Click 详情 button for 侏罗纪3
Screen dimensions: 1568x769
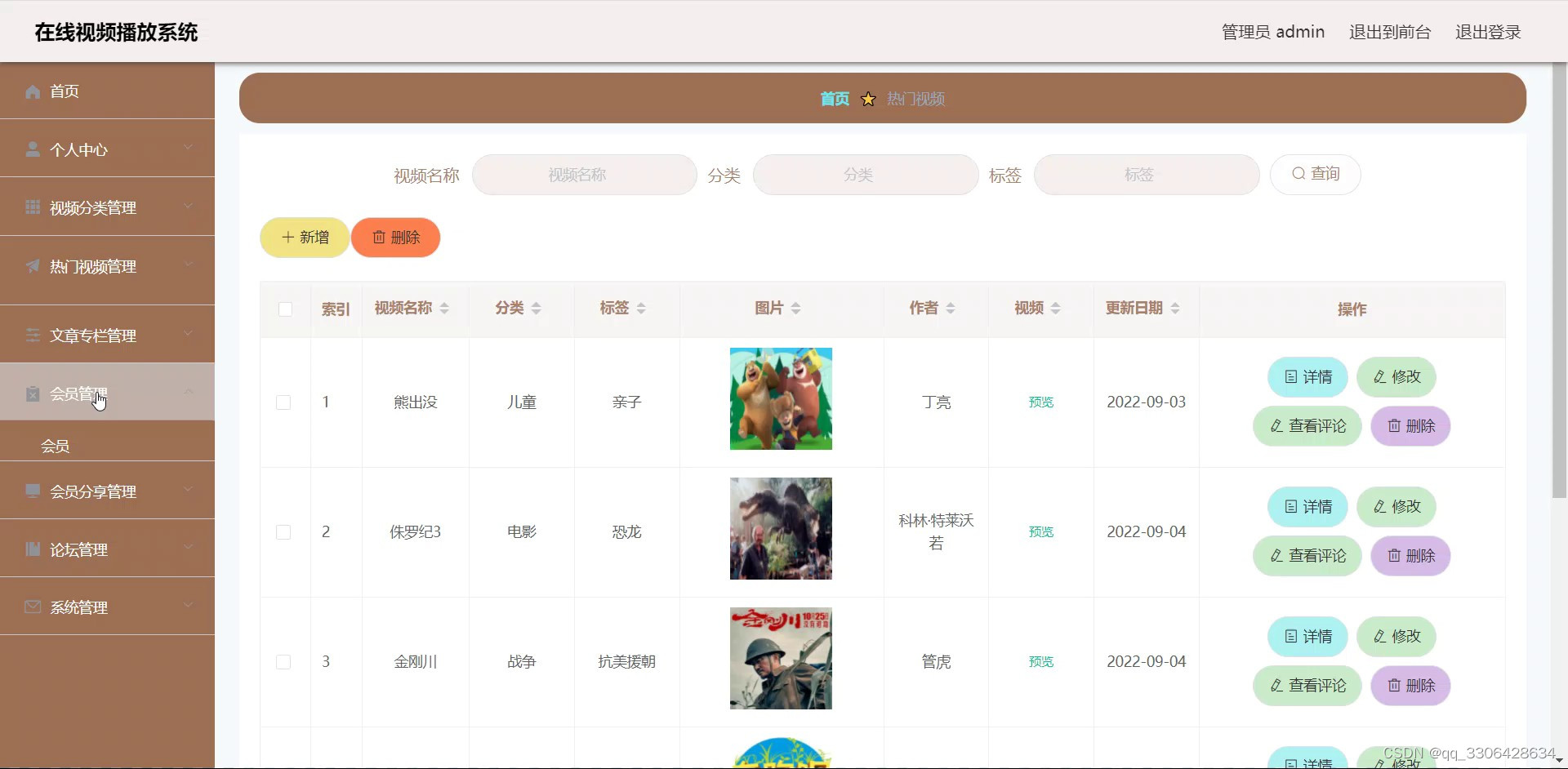click(1307, 507)
